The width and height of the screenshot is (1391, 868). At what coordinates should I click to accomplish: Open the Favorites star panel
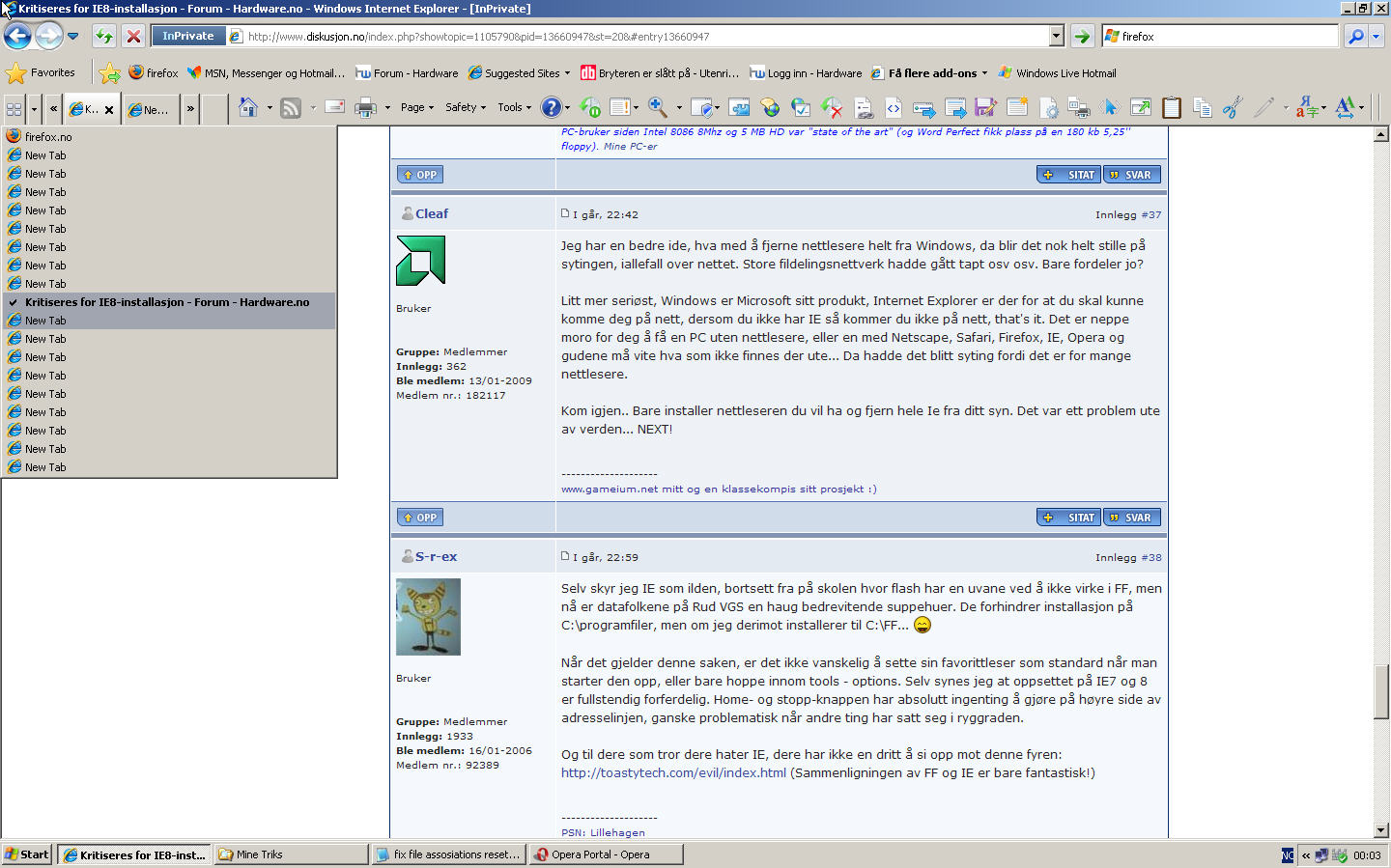tap(41, 72)
